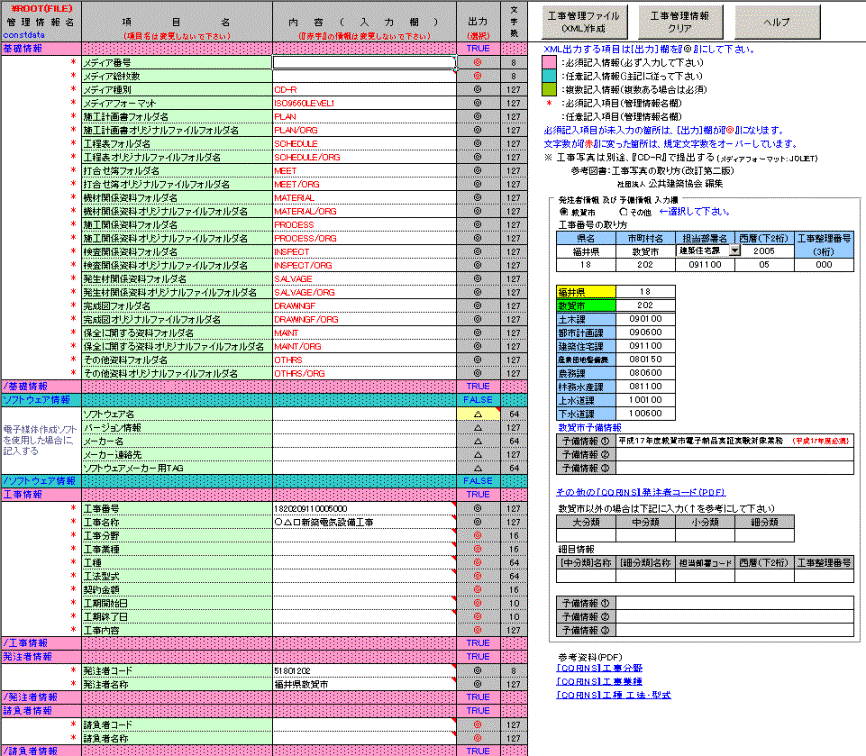Image resolution: width=866 pixels, height=756 pixels.
Task: Click the ◎ output mark for その他資料フォルダ名
Action: coord(478,360)
